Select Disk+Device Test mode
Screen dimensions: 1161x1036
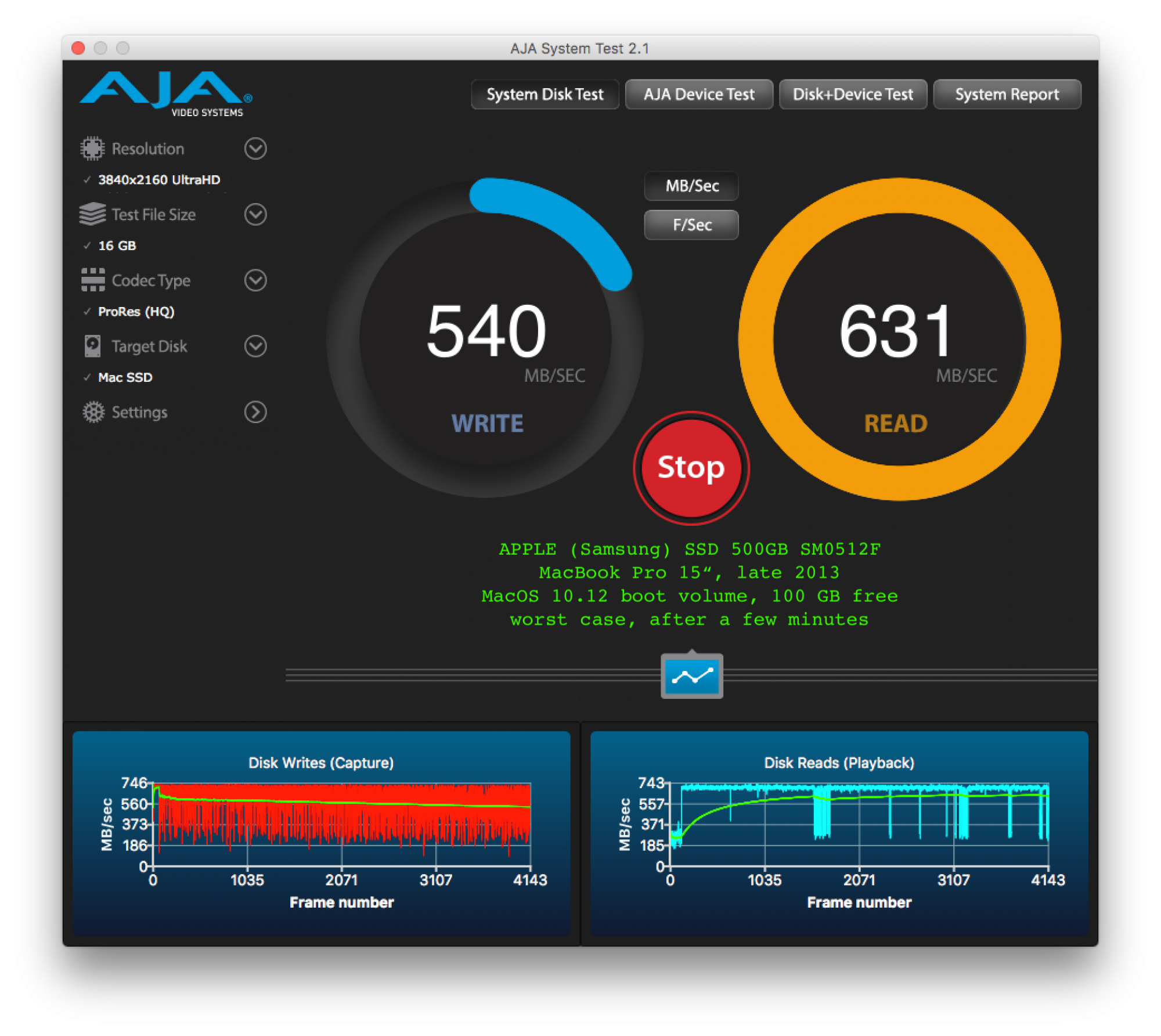[x=852, y=94]
